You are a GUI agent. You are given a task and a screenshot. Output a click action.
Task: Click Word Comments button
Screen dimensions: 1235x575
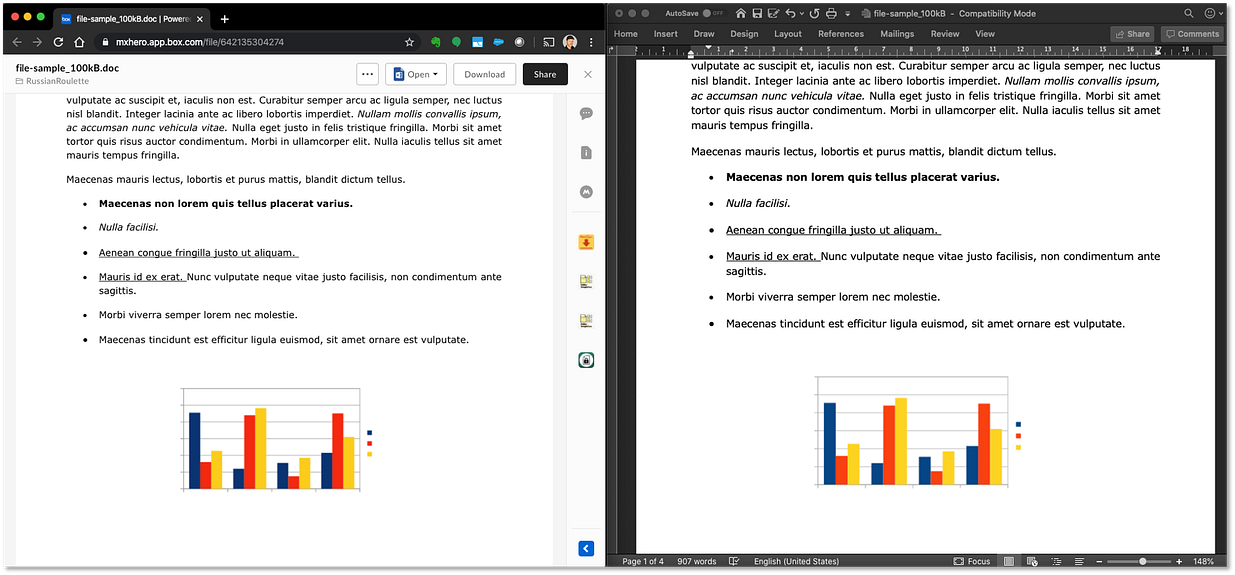(1192, 34)
